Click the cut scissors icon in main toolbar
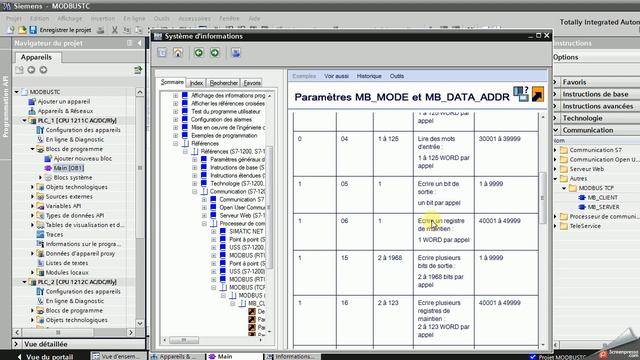The height and width of the screenshot is (360, 640). [x=115, y=30]
